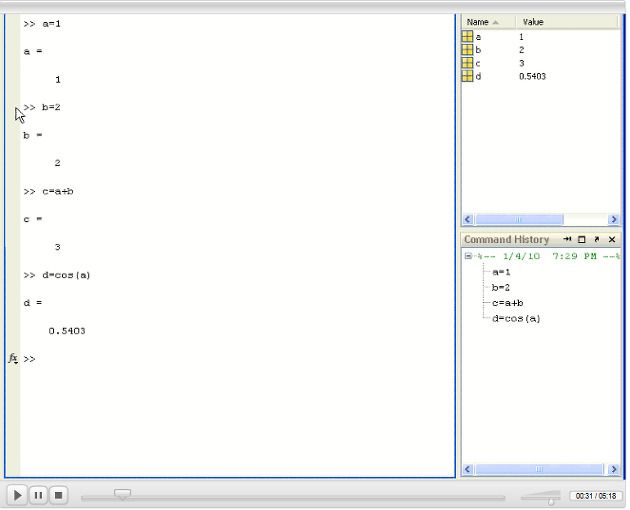Image resolution: width=630 pixels, height=510 pixels.
Task: Click the b=2 line in Command Window
Action: [42, 107]
